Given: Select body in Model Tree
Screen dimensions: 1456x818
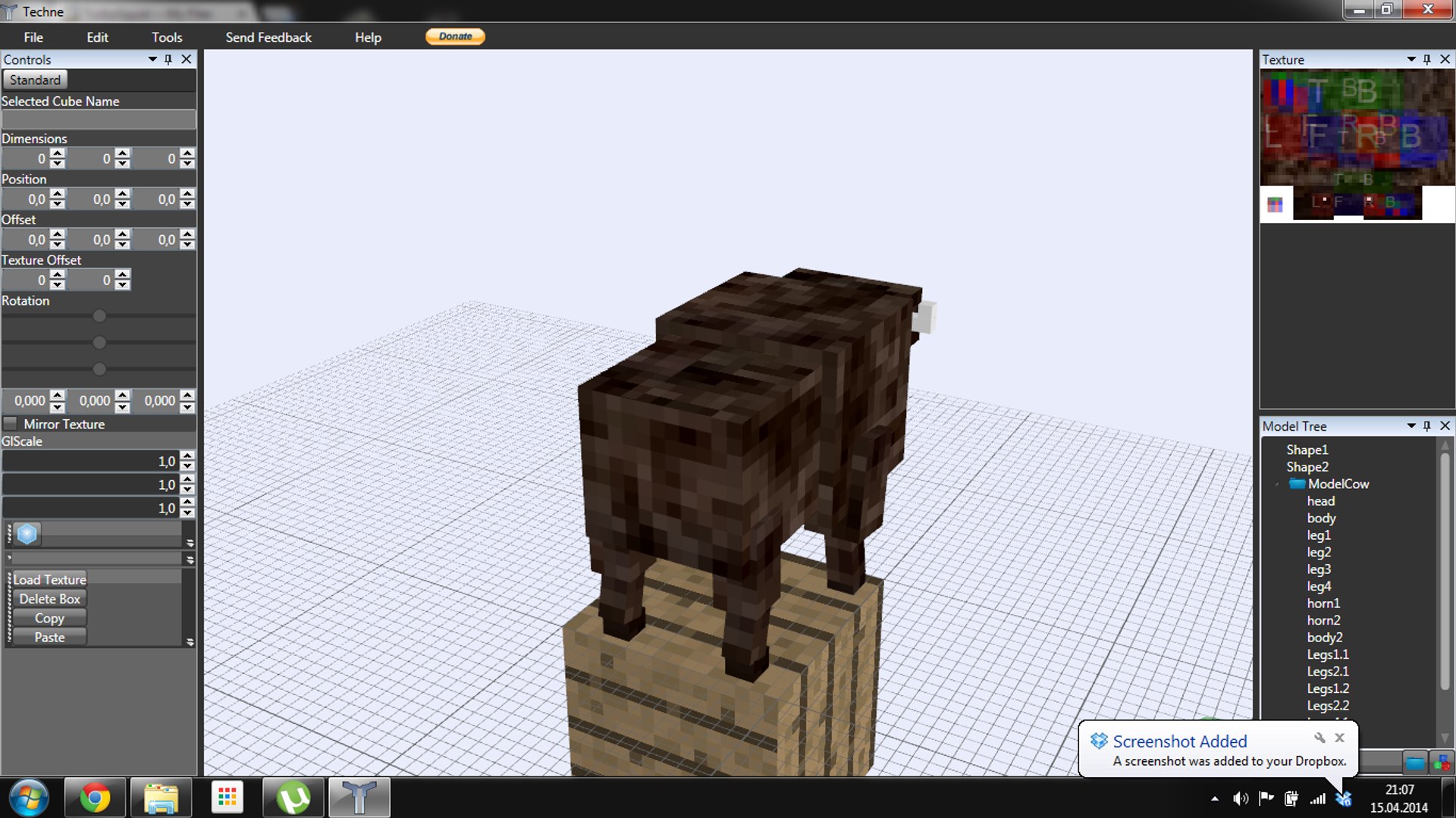Looking at the screenshot, I should click(x=1321, y=519).
